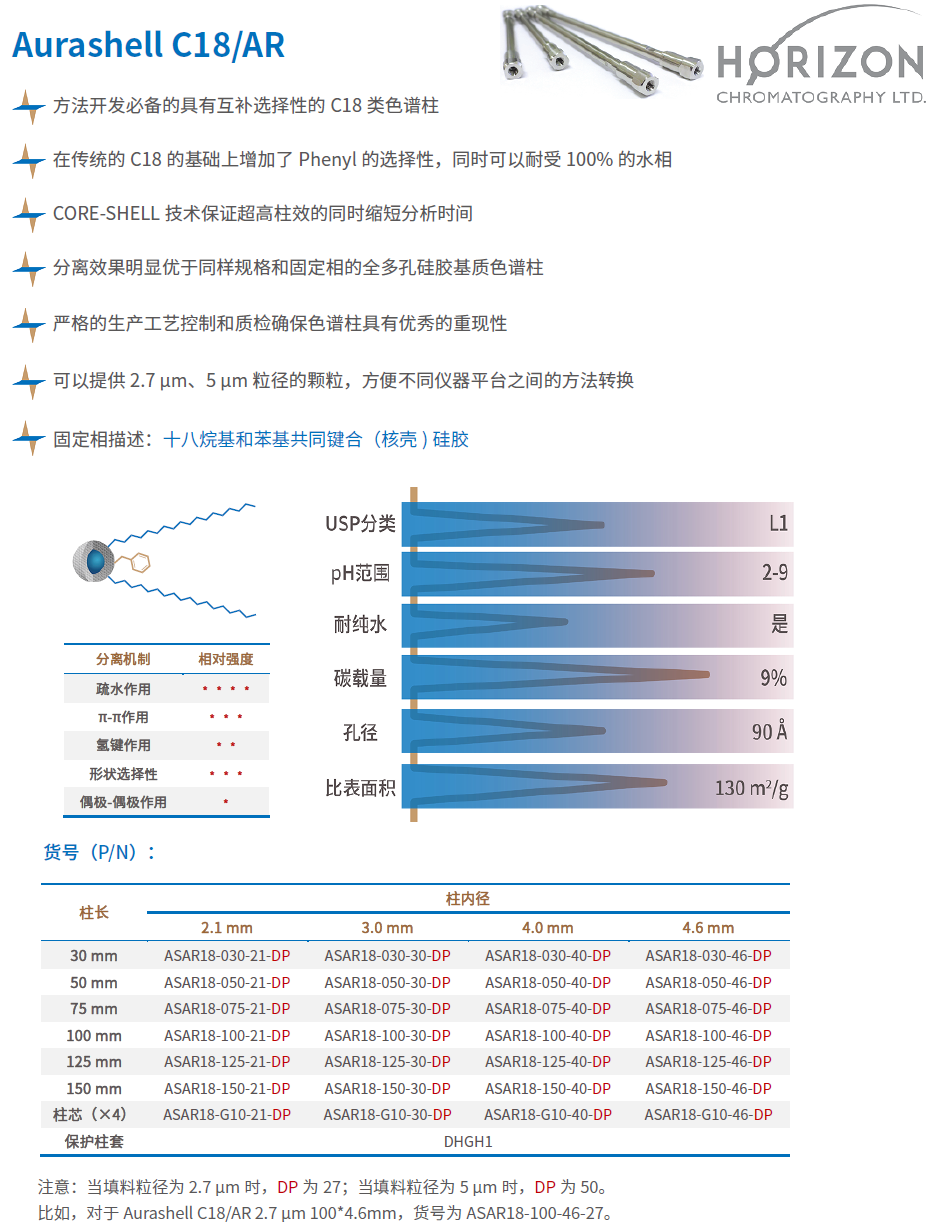Image resolution: width=937 pixels, height=1230 pixels.
Task: Click the 4.6 mm column header
Action: pyautogui.click(x=708, y=927)
